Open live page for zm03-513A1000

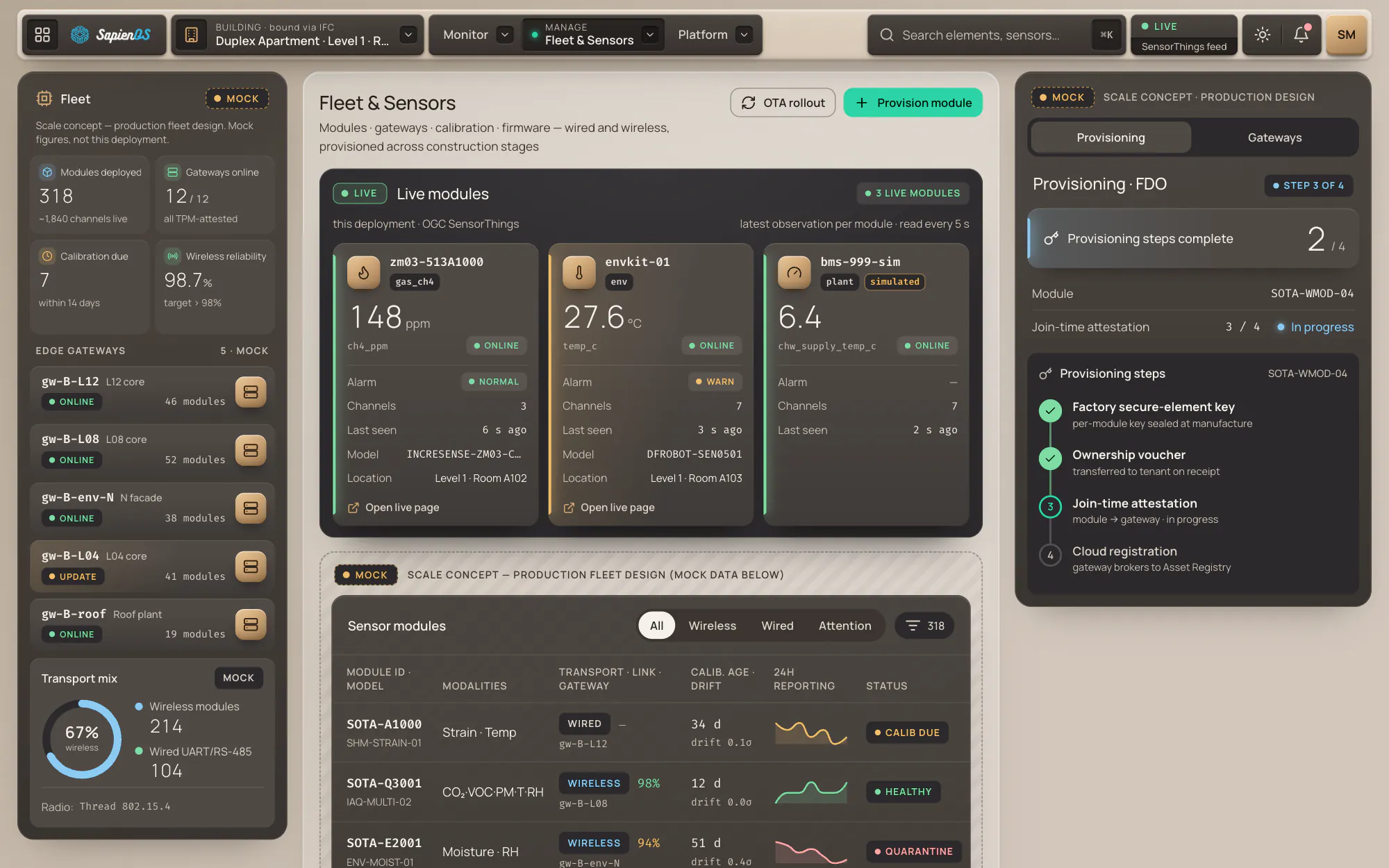point(393,508)
